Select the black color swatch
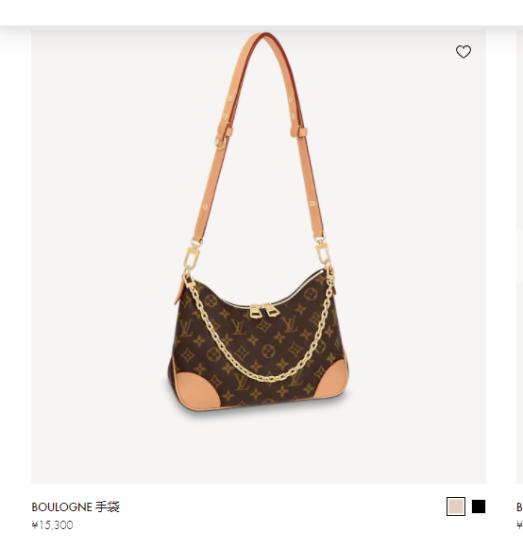Screen dimensions: 523x549 click(x=479, y=506)
